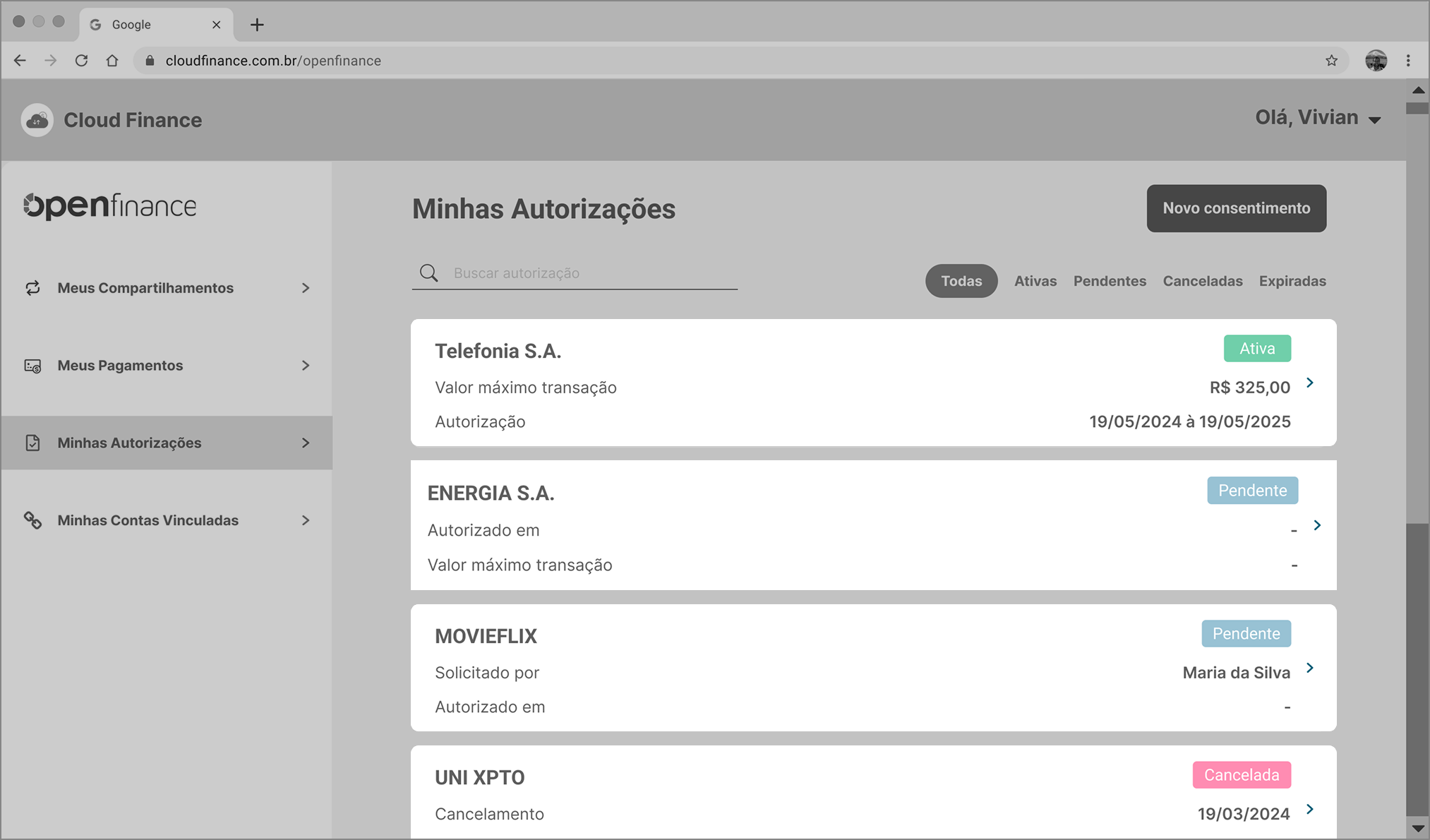Click the Meus Pagamentos card icon

pos(32,366)
